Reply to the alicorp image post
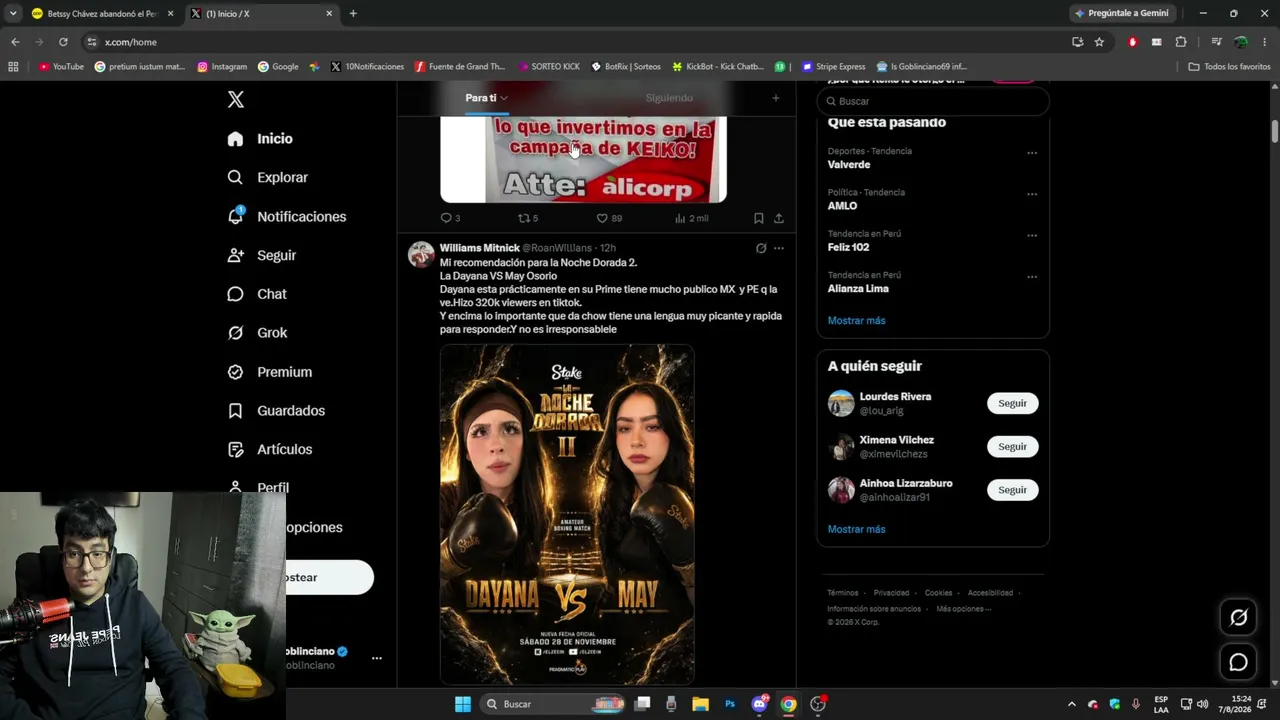Screen dimensions: 1280x720 click(x=450, y=218)
